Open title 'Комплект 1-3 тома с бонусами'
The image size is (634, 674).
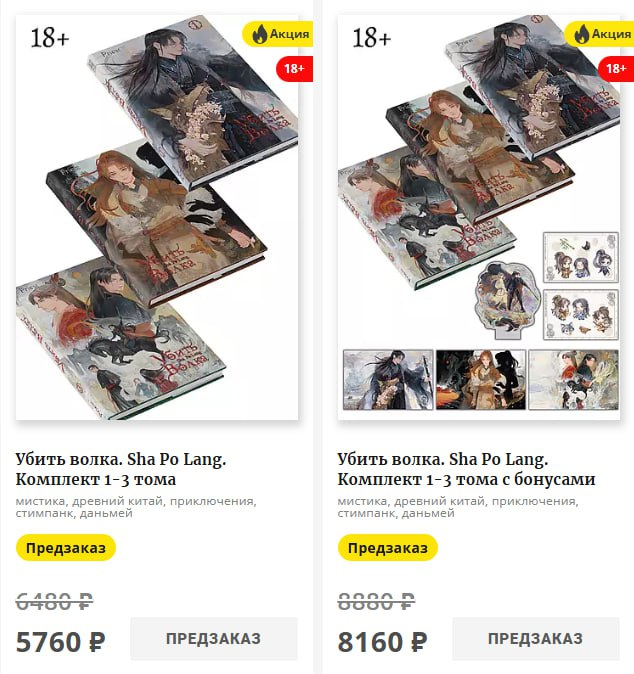click(466, 469)
